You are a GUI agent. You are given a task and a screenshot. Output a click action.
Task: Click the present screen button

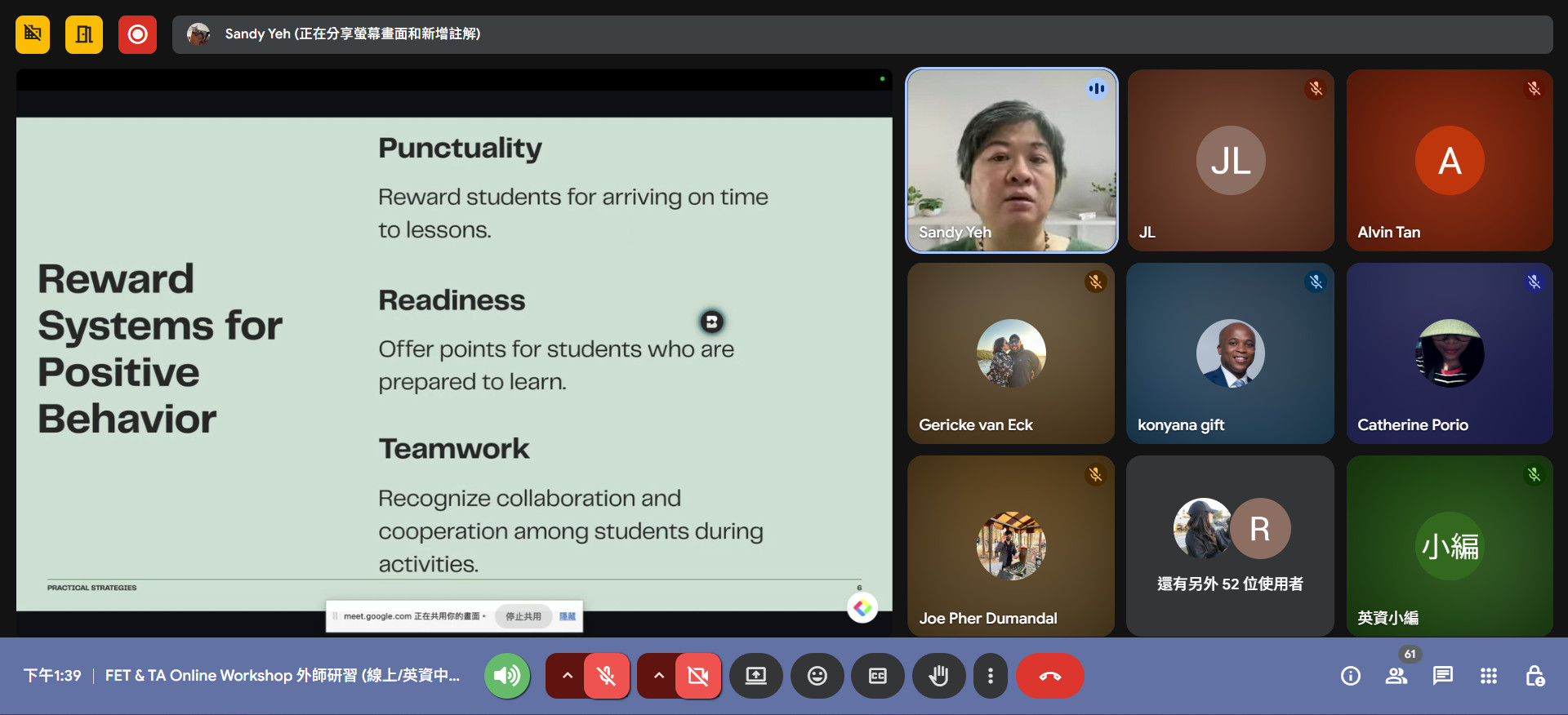(756, 676)
